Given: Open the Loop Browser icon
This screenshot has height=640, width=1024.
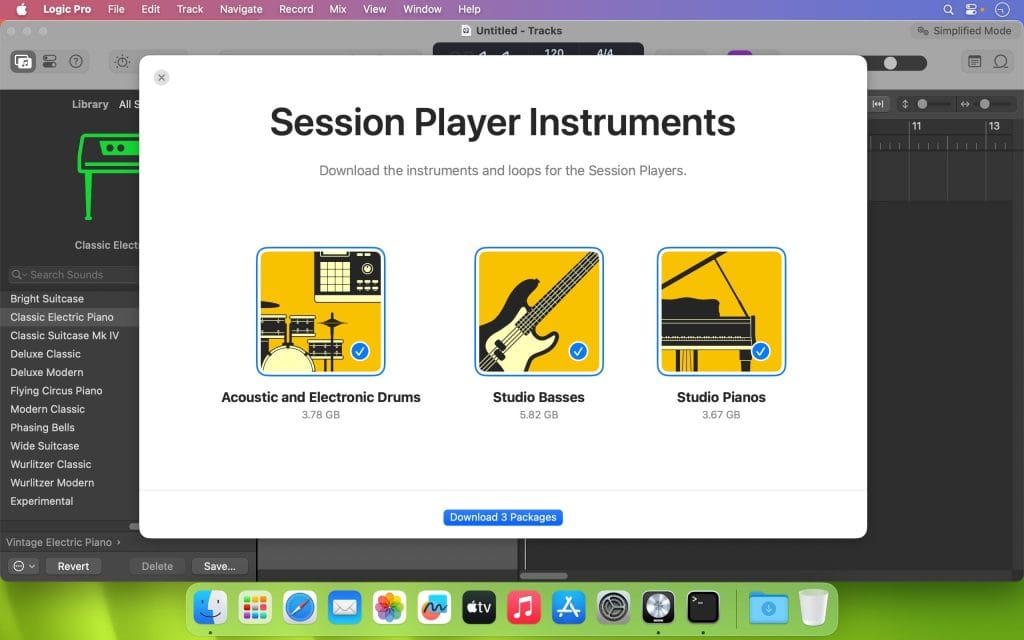Looking at the screenshot, I should [x=999, y=61].
